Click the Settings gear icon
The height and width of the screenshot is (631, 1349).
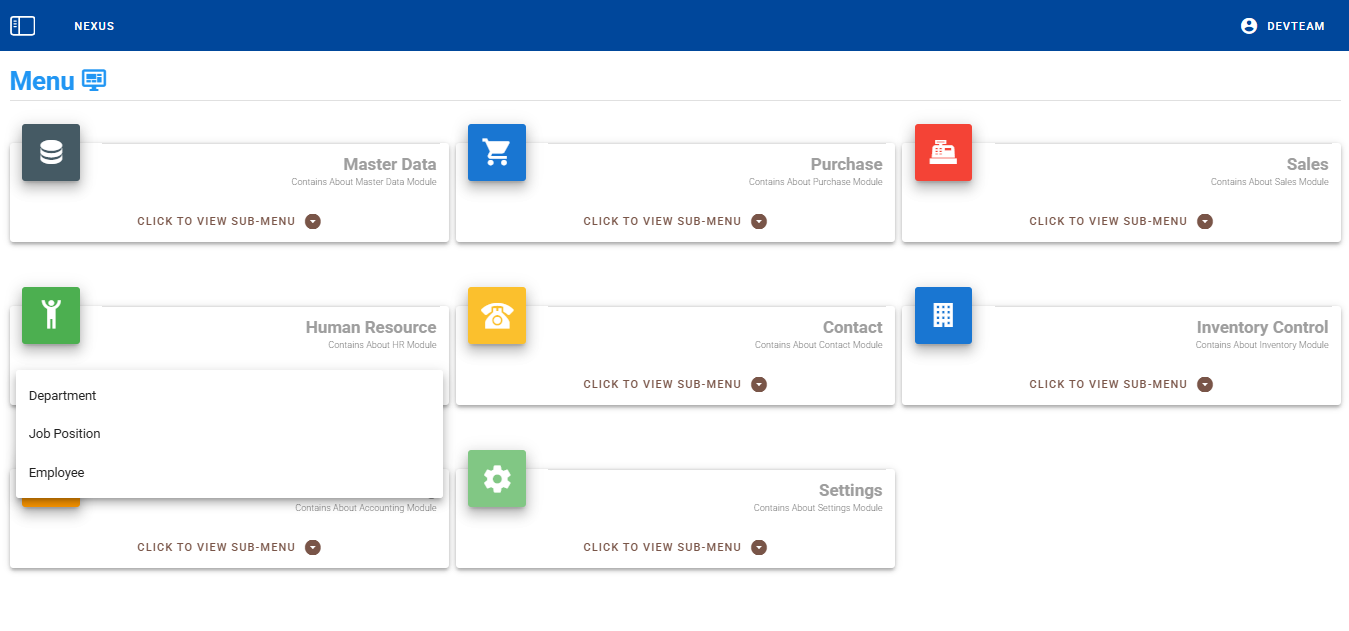coord(497,479)
